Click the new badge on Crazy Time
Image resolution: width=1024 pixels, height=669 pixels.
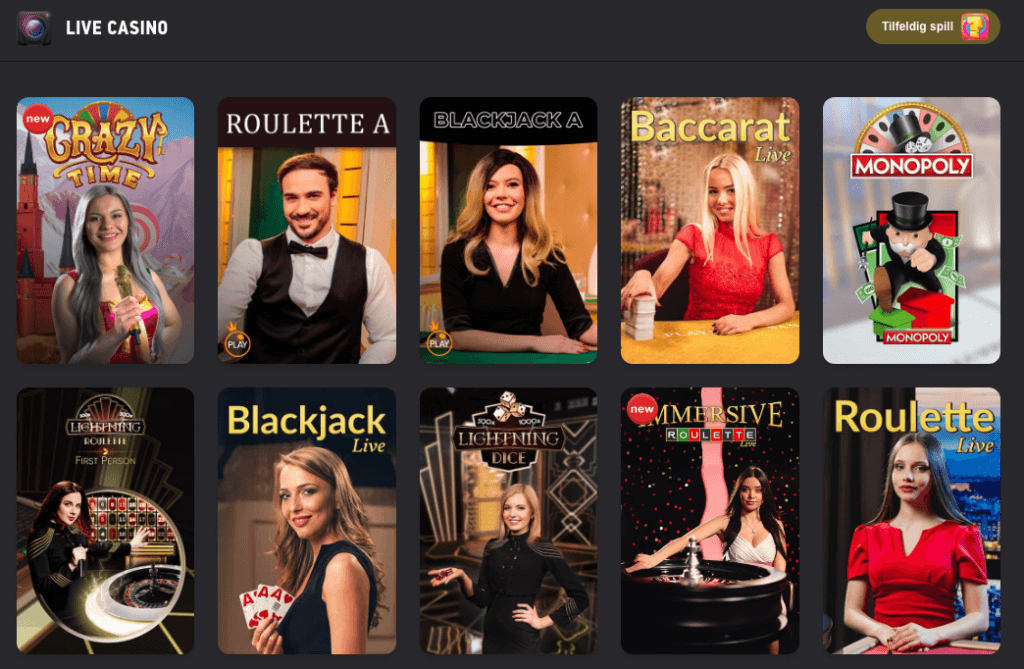[37, 119]
